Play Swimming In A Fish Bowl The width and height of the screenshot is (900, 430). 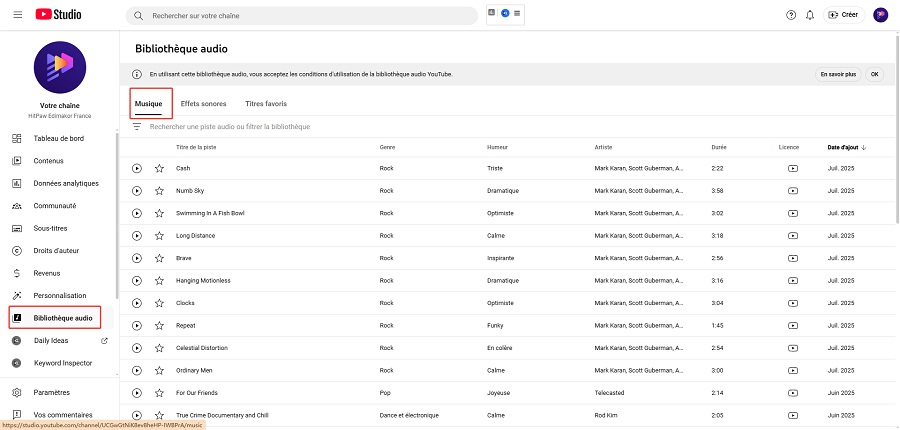point(137,213)
